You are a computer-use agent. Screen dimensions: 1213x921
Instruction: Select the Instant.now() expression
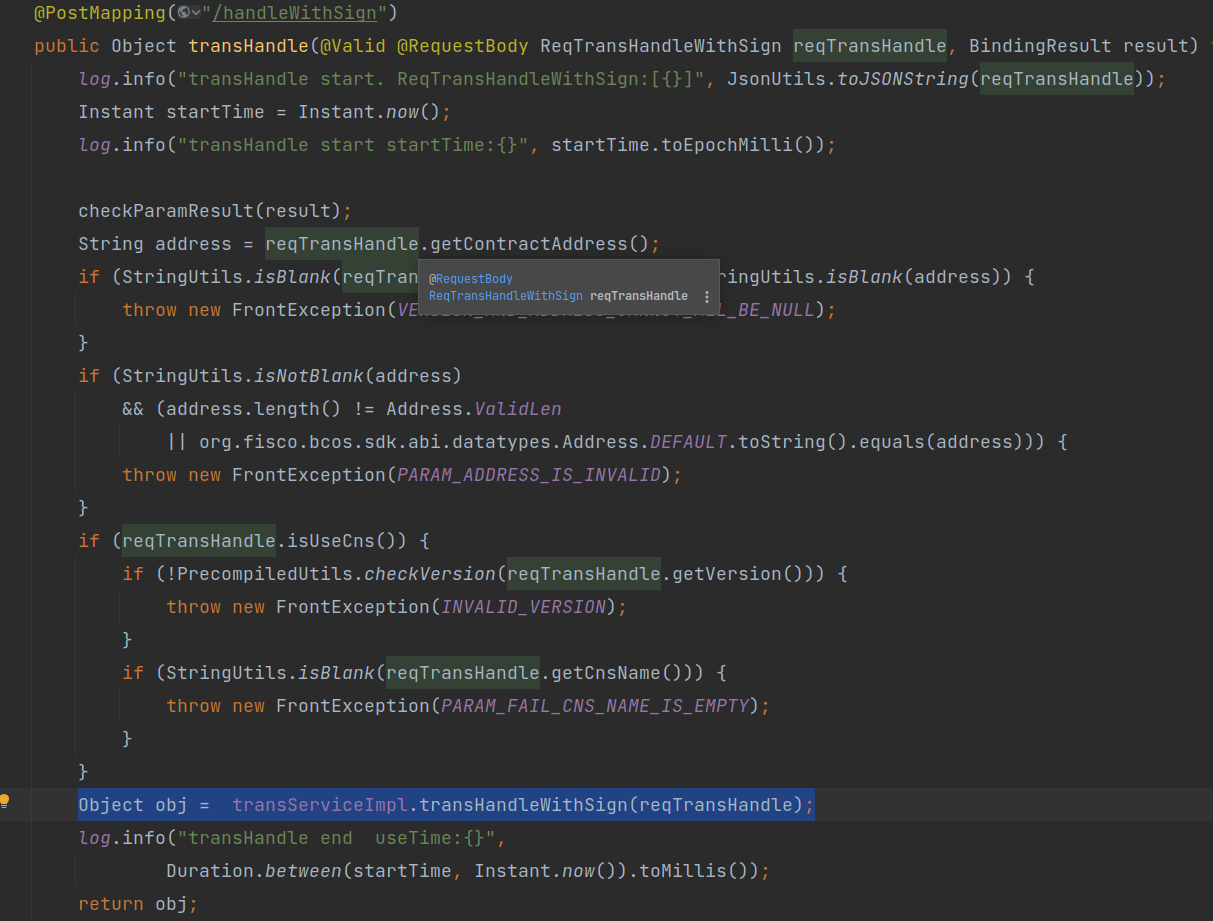(x=364, y=111)
